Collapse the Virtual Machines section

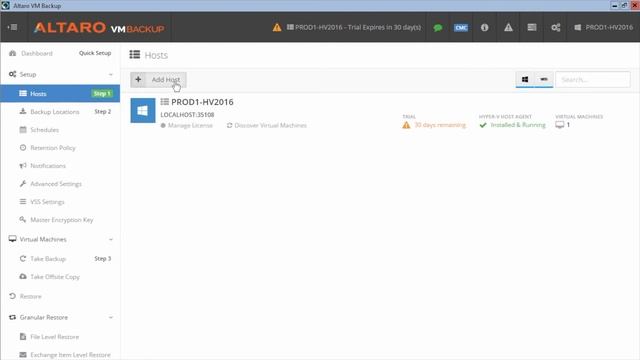click(111, 239)
